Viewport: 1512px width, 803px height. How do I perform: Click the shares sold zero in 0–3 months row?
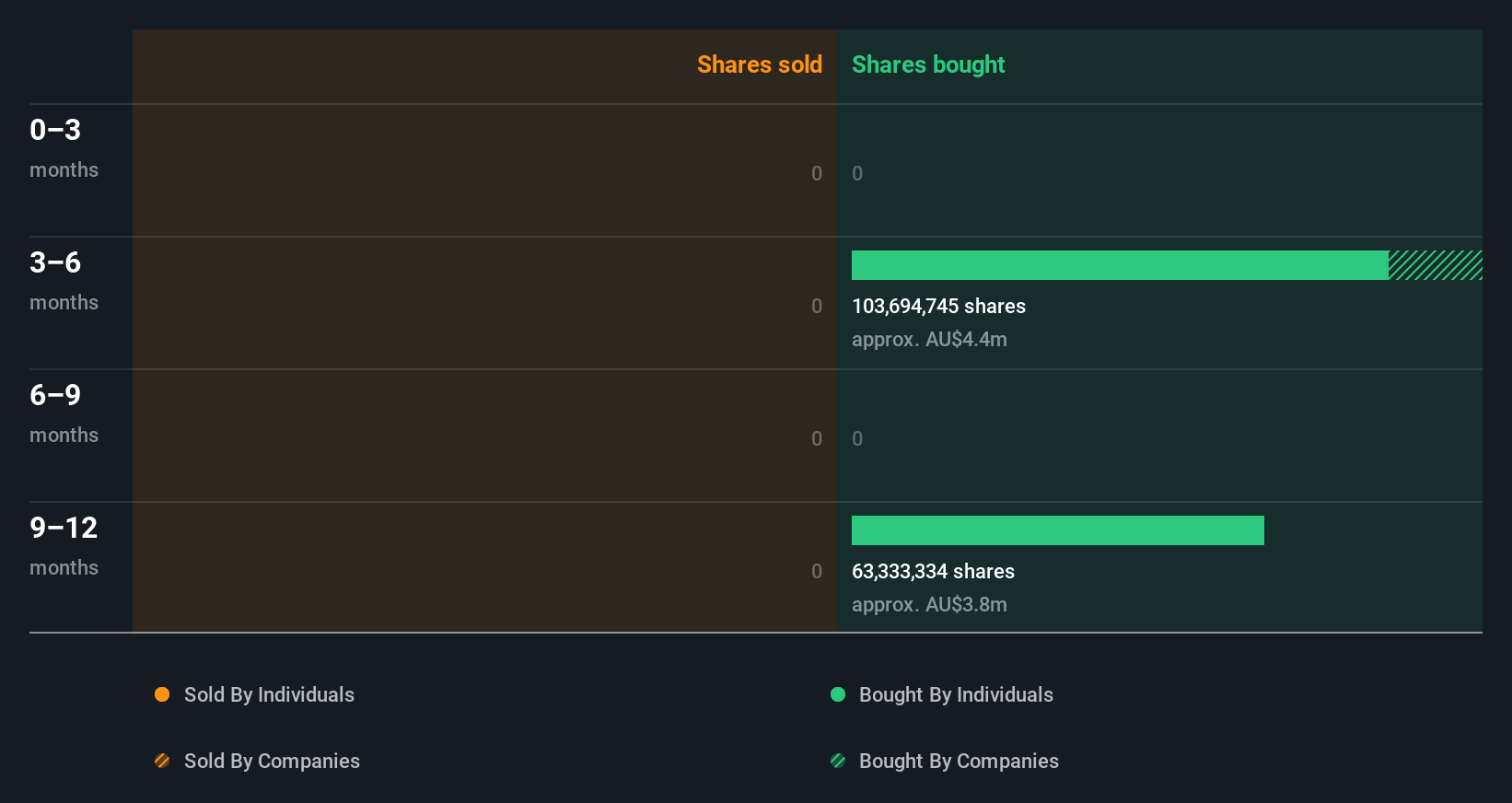[817, 173]
